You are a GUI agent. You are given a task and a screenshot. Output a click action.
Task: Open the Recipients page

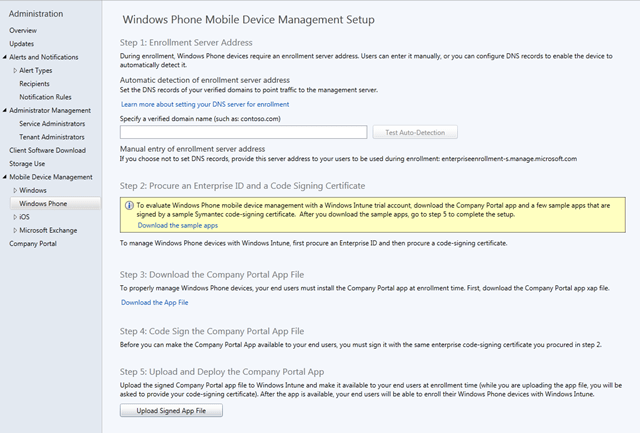pos(34,84)
